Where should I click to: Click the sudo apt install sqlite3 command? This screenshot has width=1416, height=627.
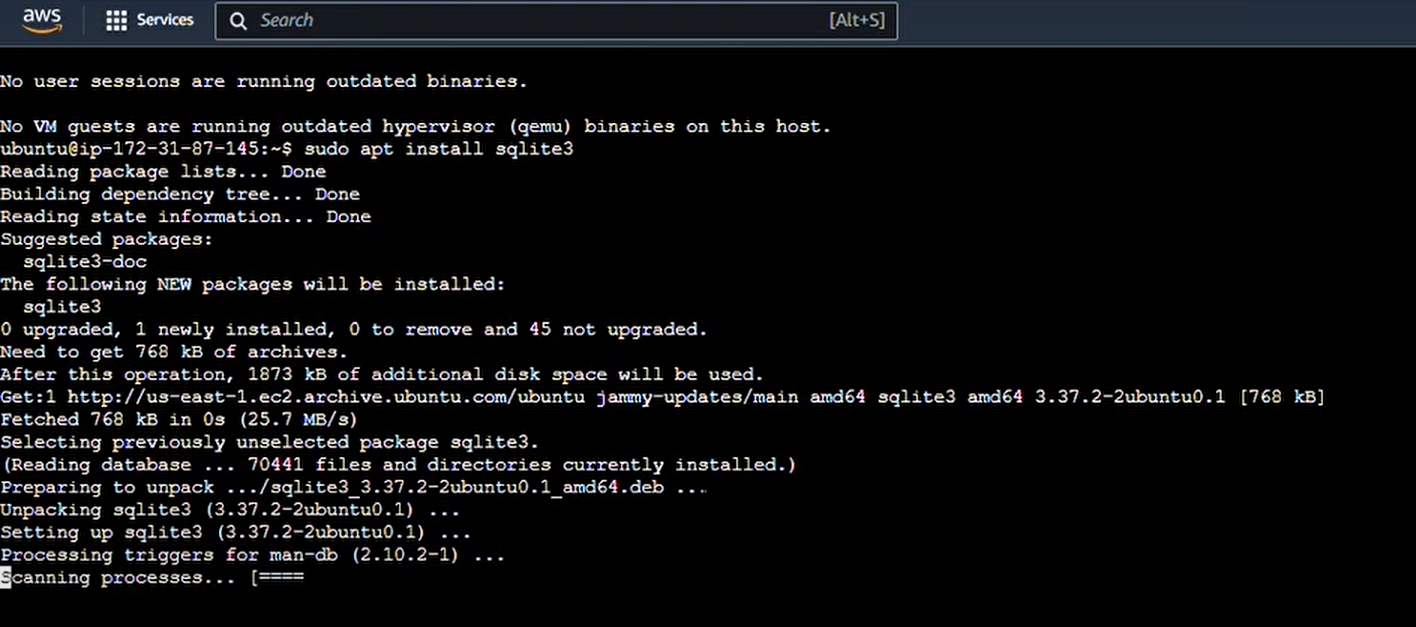coord(438,149)
